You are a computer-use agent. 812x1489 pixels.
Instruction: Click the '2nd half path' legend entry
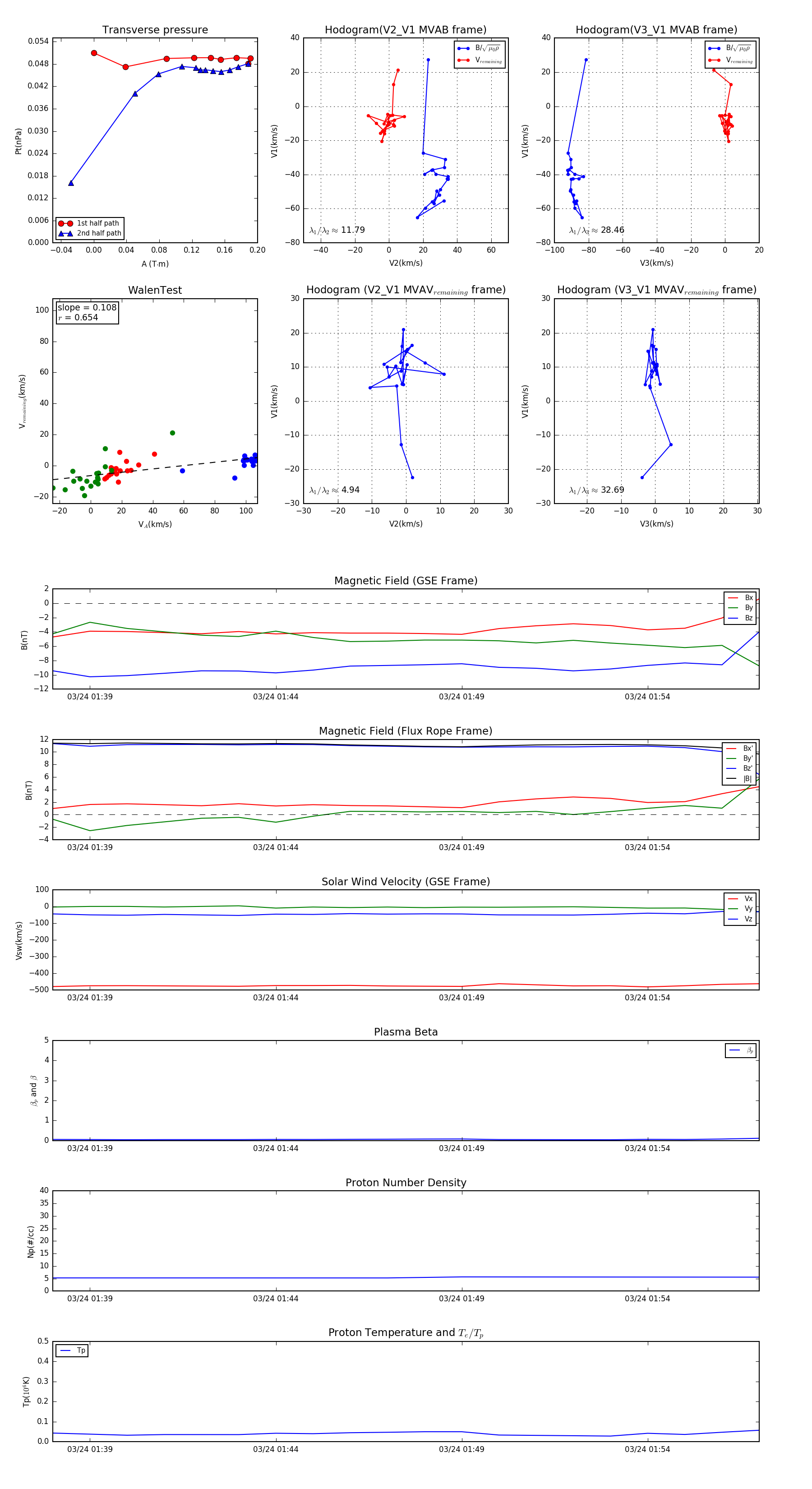tap(90, 234)
